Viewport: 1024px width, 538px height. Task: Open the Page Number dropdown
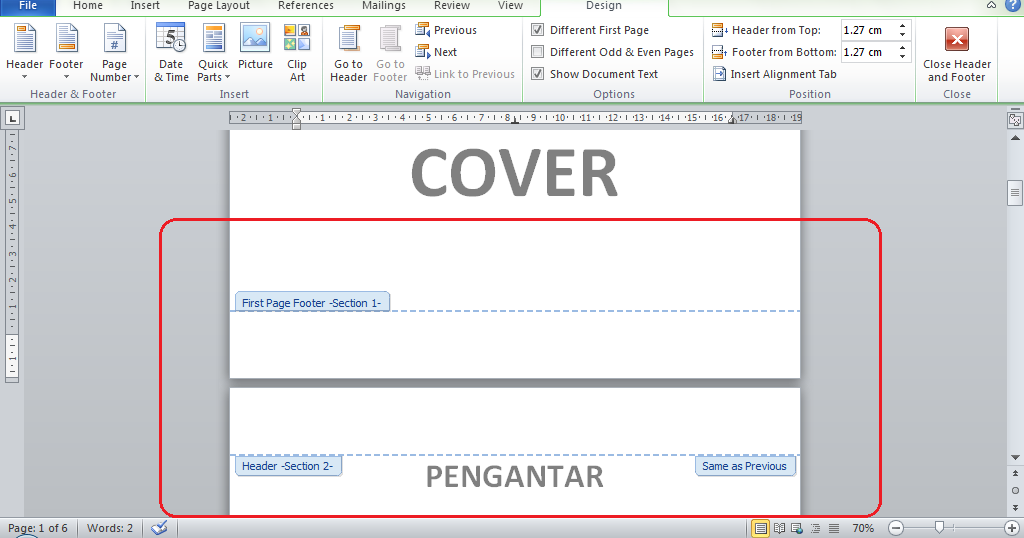coord(114,52)
